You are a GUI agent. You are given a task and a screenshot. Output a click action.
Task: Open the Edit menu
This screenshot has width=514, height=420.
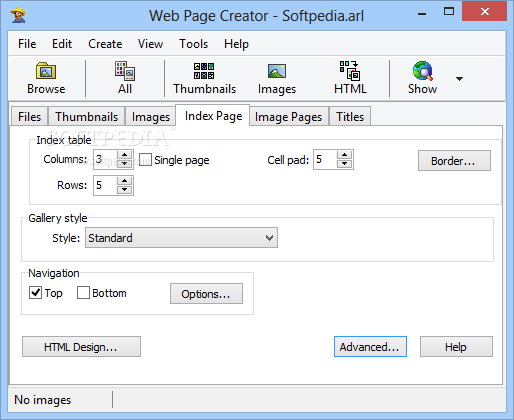point(62,44)
